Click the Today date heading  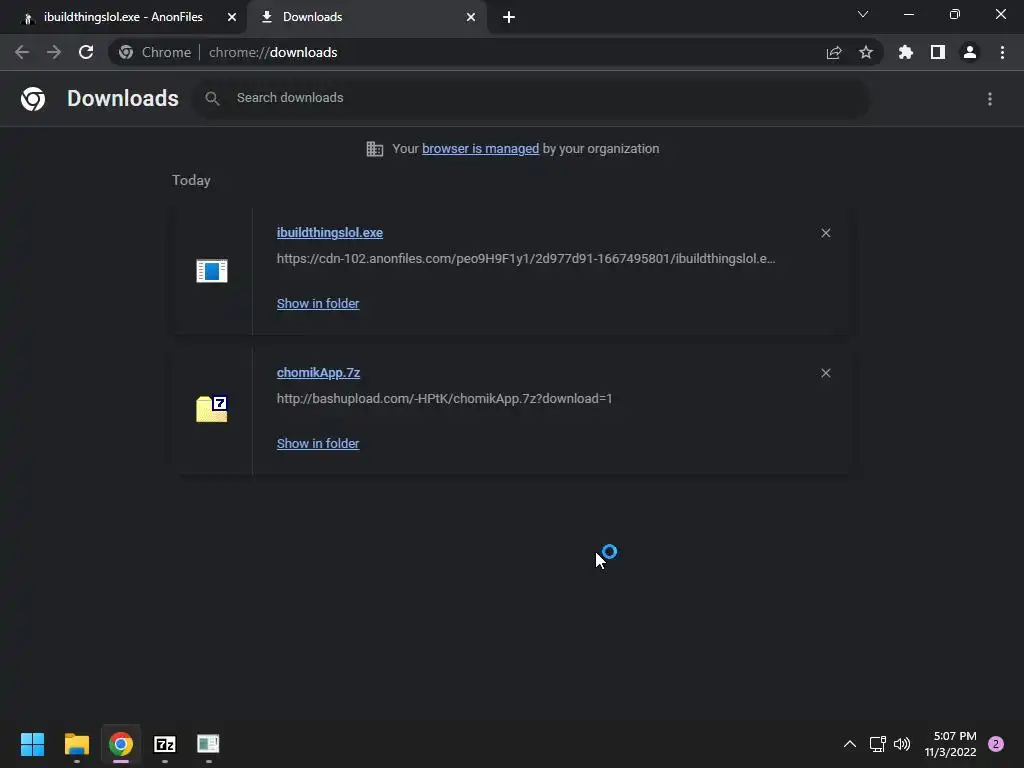tap(191, 180)
